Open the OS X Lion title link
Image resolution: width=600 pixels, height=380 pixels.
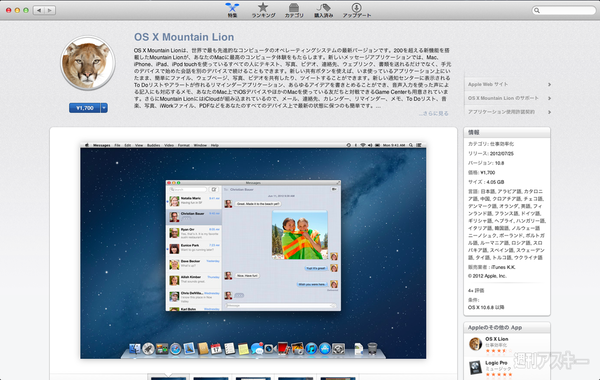pos(497,339)
